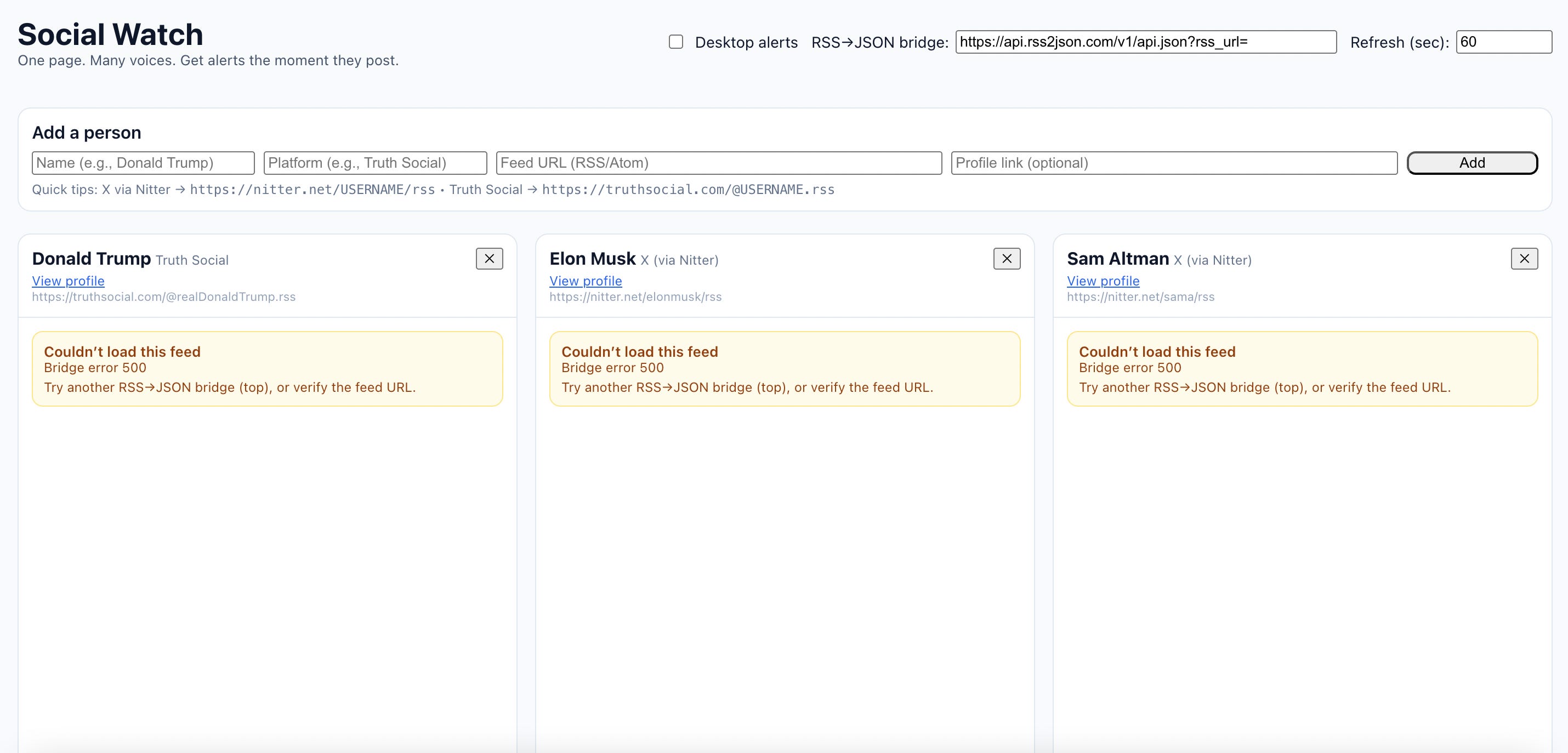Open Donald Trump's View profile link
Image resolution: width=1568 pixels, height=753 pixels.
coord(68,281)
